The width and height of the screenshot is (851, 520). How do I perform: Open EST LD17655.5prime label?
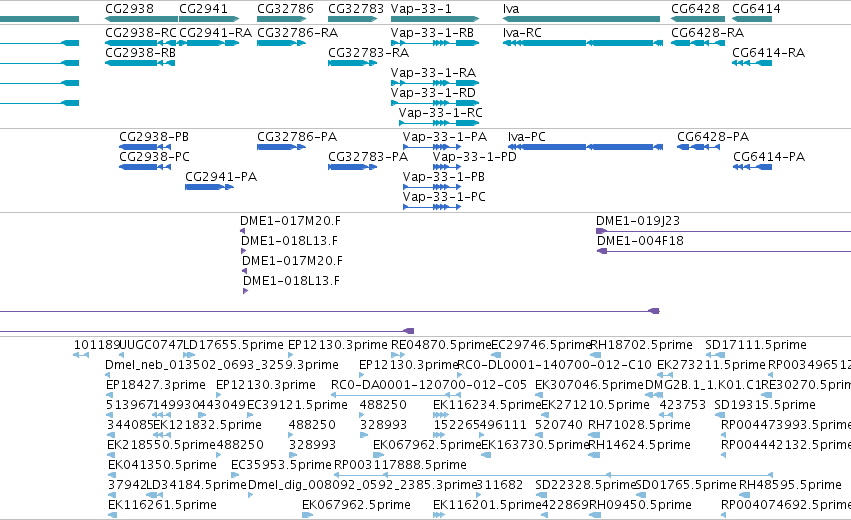point(233,345)
